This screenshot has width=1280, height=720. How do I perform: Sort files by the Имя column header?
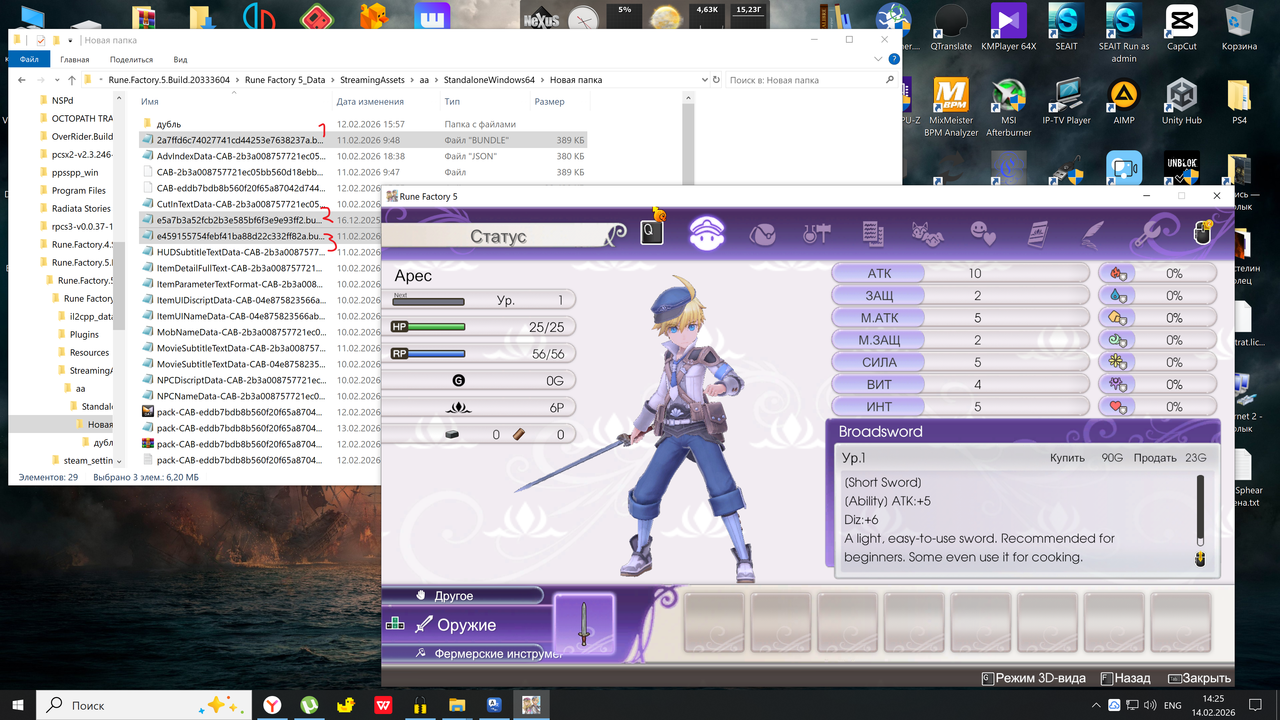[234, 102]
